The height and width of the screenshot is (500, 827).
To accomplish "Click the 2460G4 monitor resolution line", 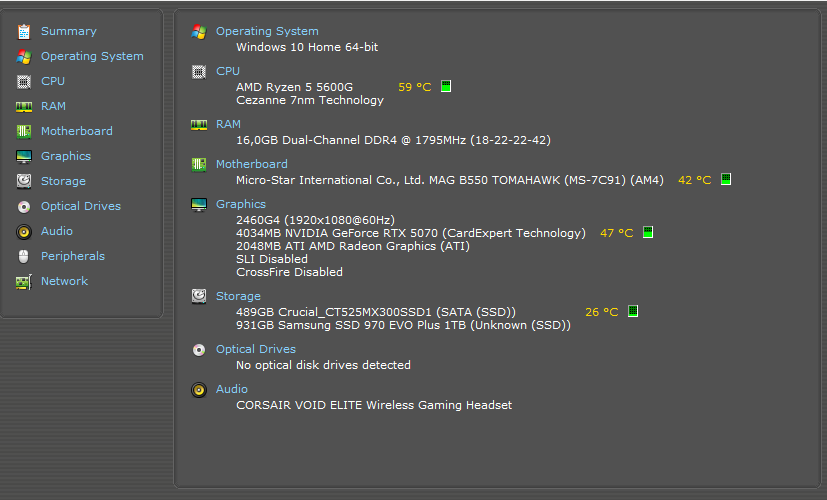I will [315, 220].
